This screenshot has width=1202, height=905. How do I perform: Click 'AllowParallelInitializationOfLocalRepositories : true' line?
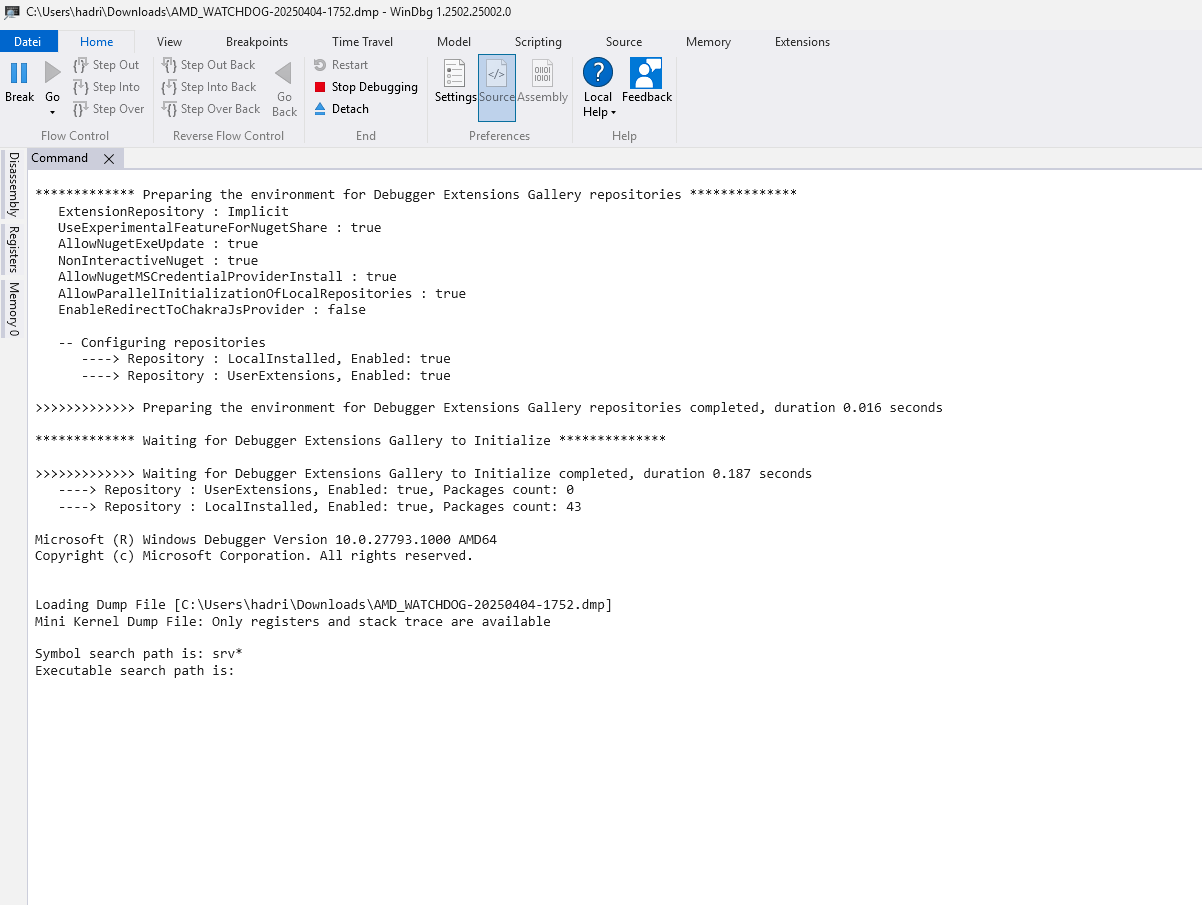point(262,293)
